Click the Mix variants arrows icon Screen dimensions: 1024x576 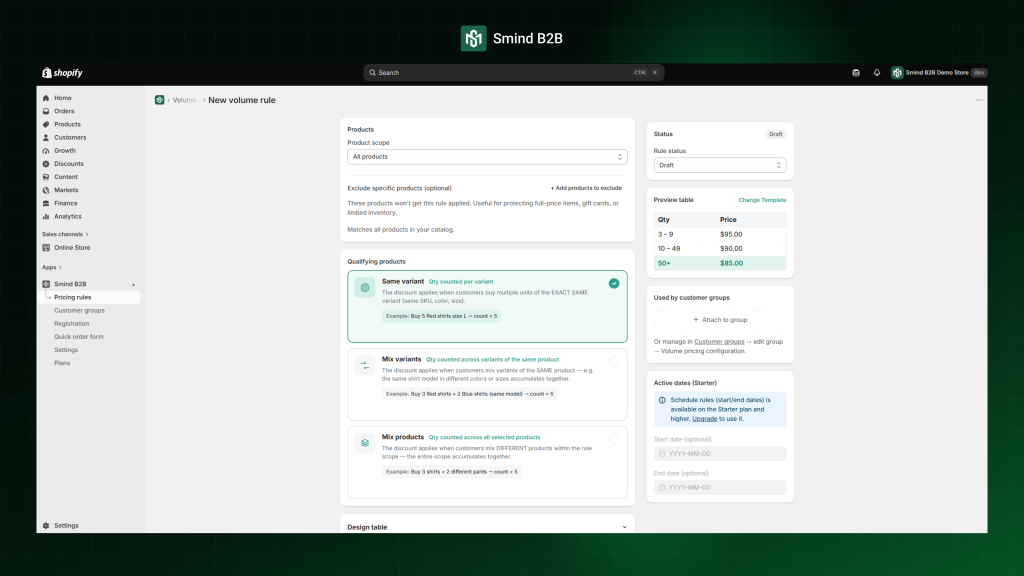coord(364,365)
